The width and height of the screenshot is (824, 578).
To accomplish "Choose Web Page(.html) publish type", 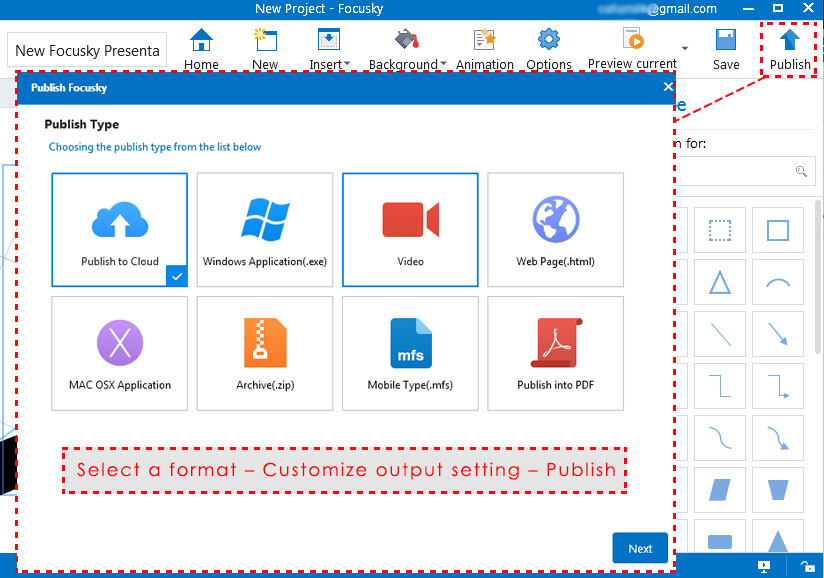I will pyautogui.click(x=555, y=230).
